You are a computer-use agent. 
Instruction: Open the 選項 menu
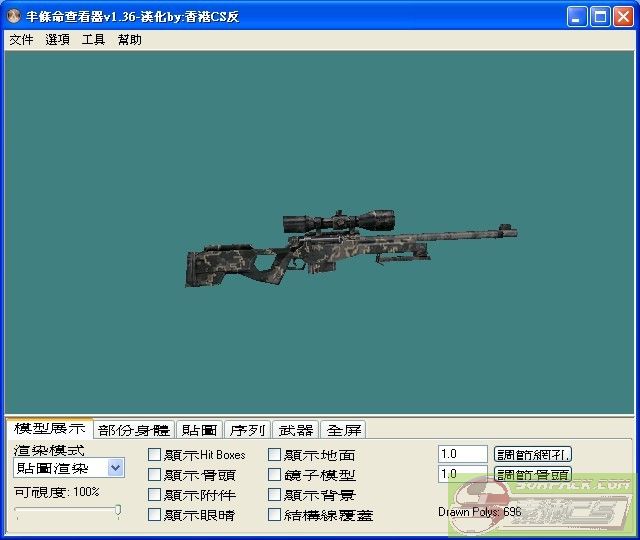coord(57,40)
